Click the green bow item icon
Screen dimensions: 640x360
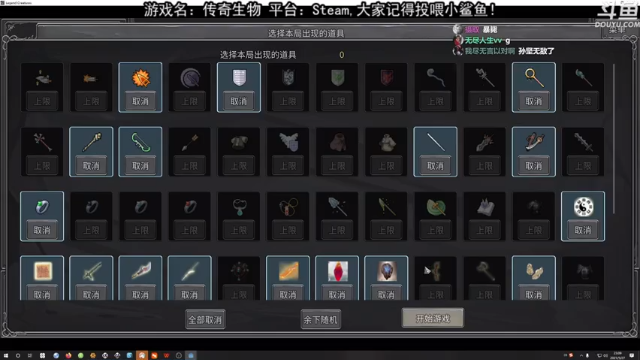140,142
